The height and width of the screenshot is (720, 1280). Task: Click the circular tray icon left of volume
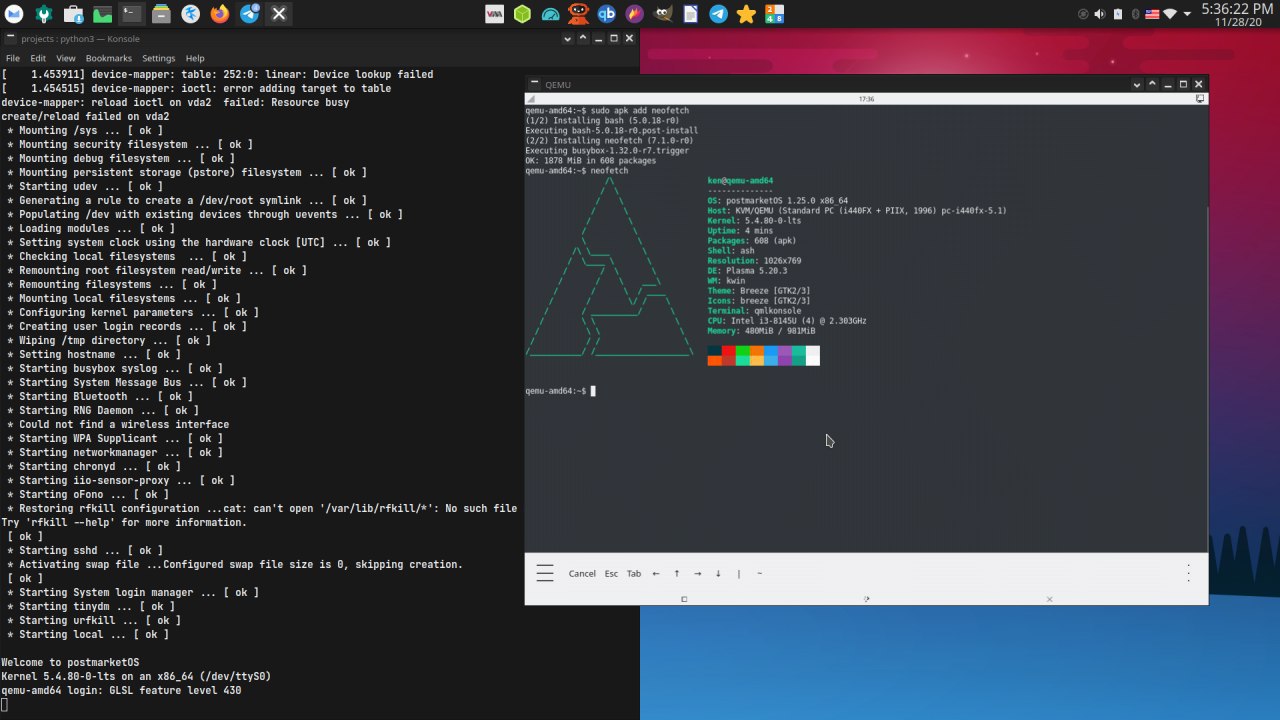pyautogui.click(x=1083, y=14)
